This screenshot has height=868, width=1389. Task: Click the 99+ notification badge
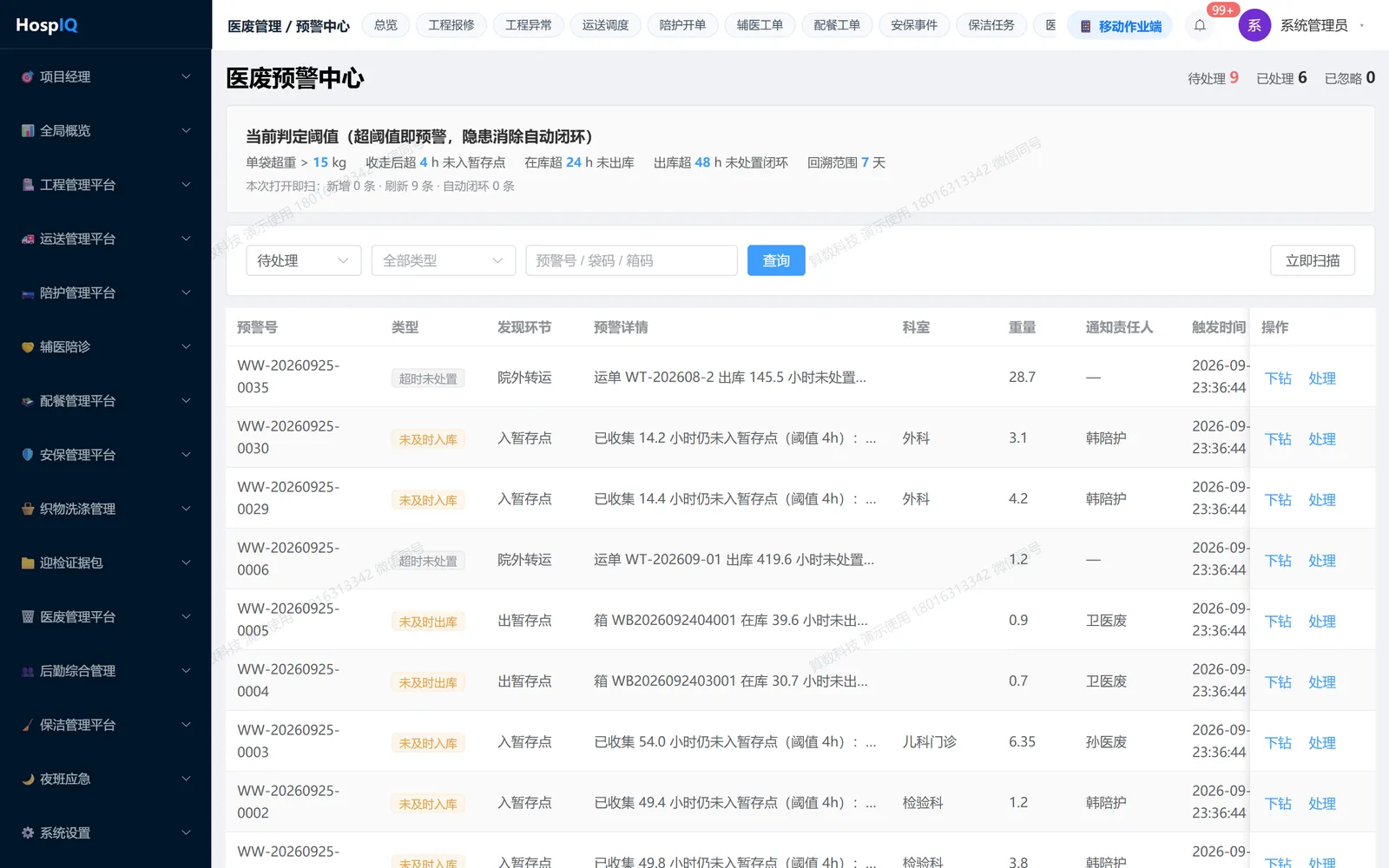tap(1222, 10)
